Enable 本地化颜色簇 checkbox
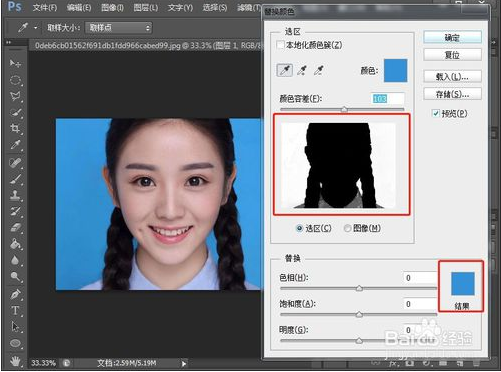The image size is (501, 372). click(x=281, y=45)
